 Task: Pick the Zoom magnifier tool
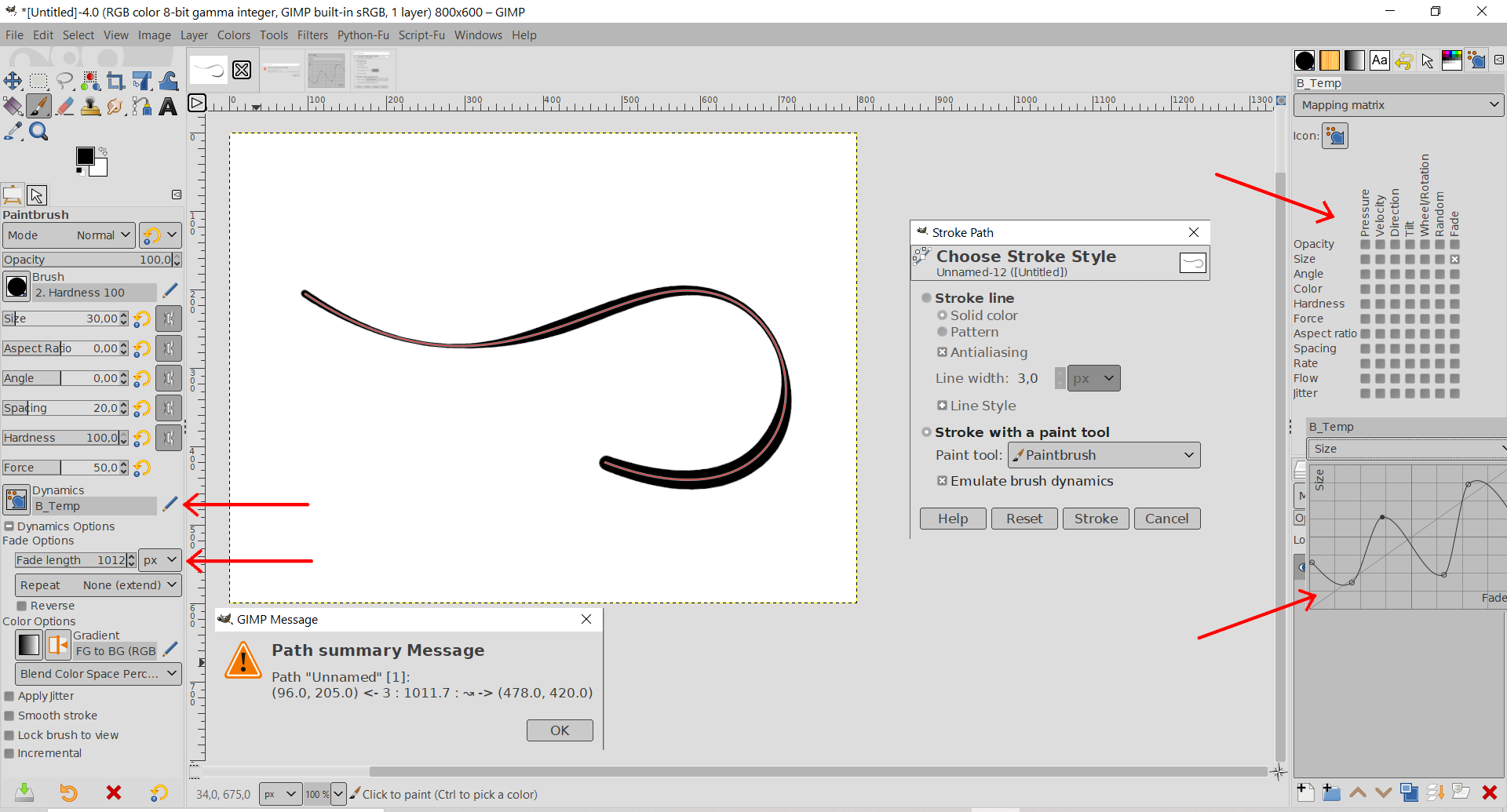(38, 132)
